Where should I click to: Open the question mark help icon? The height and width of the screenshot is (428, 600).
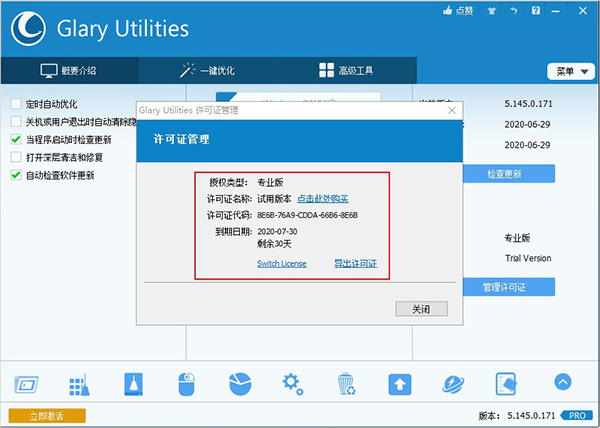536,10
